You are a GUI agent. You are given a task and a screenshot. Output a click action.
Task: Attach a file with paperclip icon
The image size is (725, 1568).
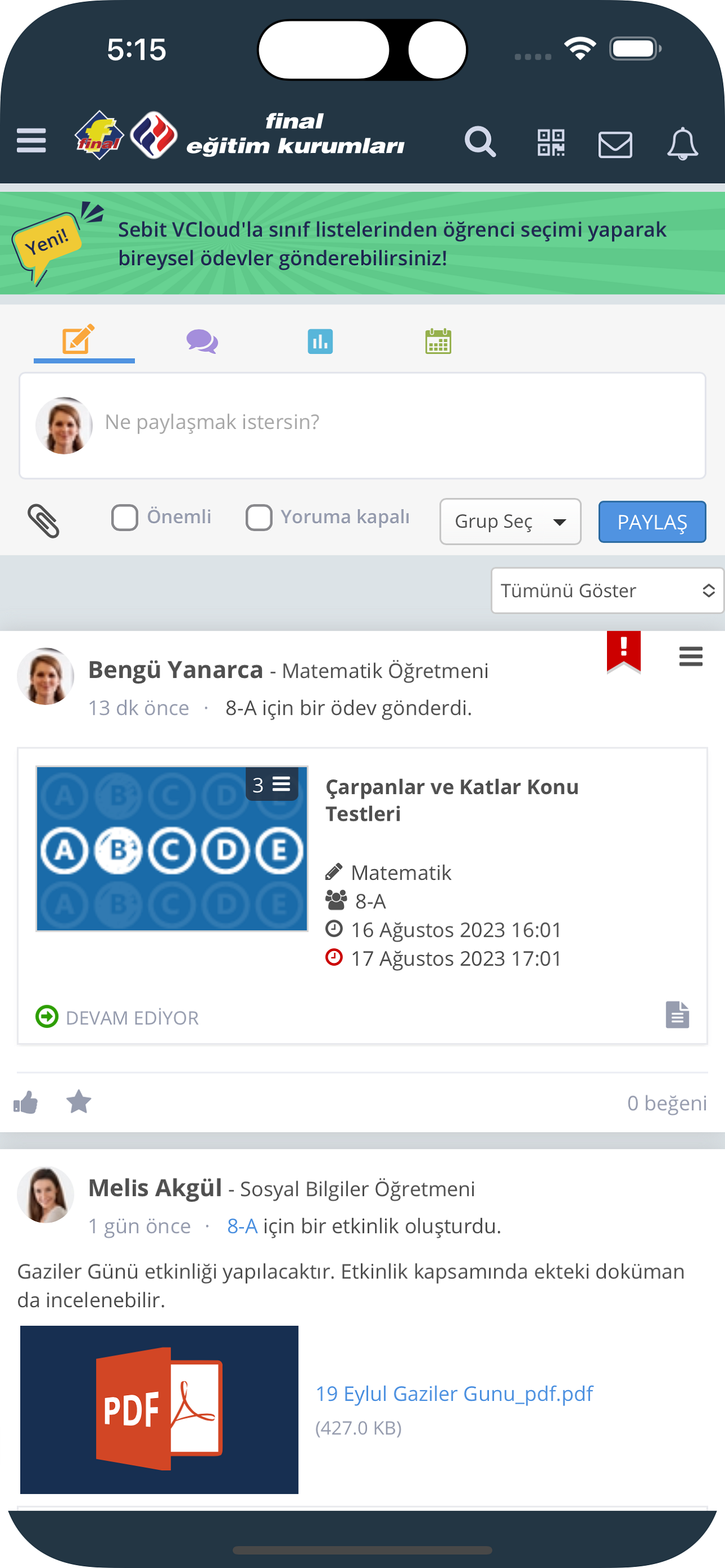point(44,521)
